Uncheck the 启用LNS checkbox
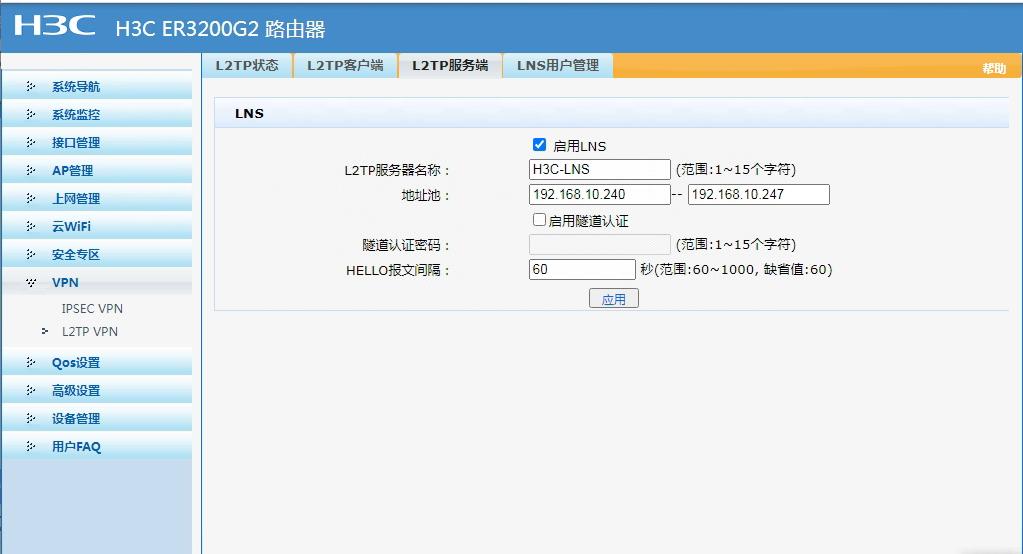The height and width of the screenshot is (554, 1023). coord(540,145)
